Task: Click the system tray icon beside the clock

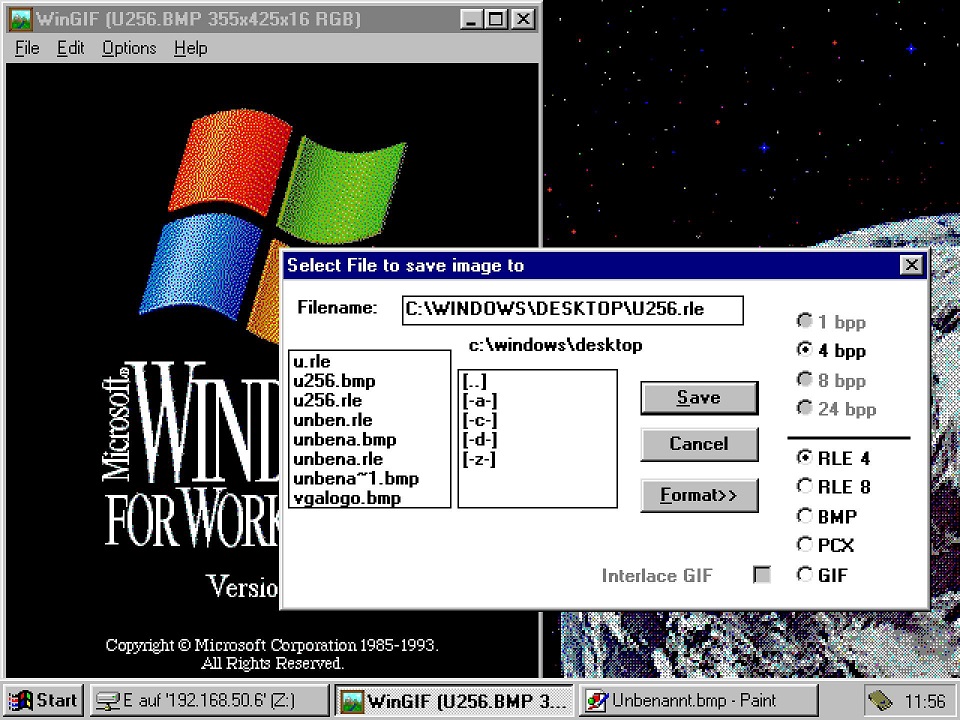Action: pos(880,700)
